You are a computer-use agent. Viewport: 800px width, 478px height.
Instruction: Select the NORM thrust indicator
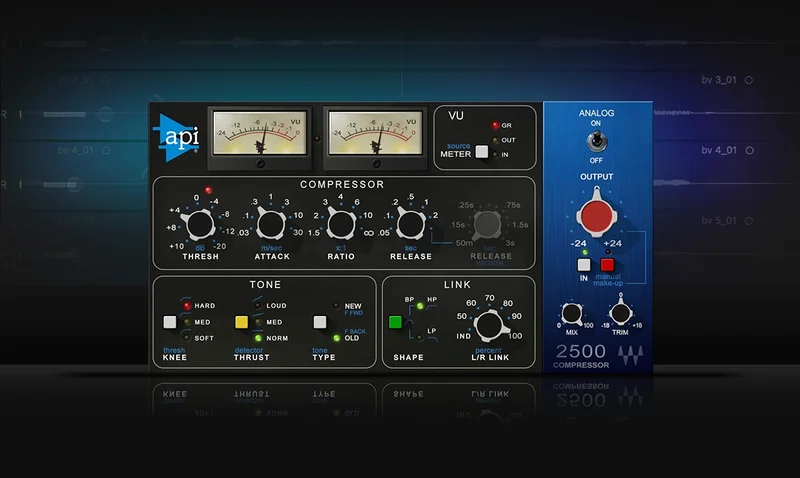258,338
